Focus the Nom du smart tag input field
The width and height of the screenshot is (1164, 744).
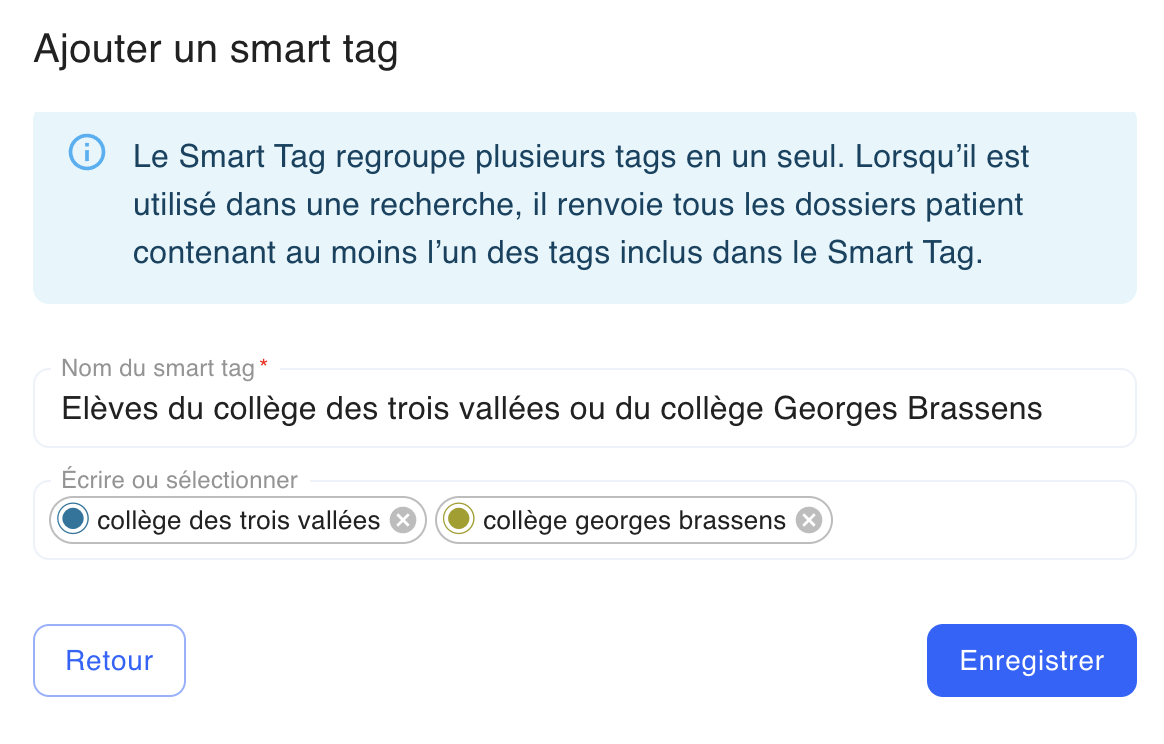point(585,408)
